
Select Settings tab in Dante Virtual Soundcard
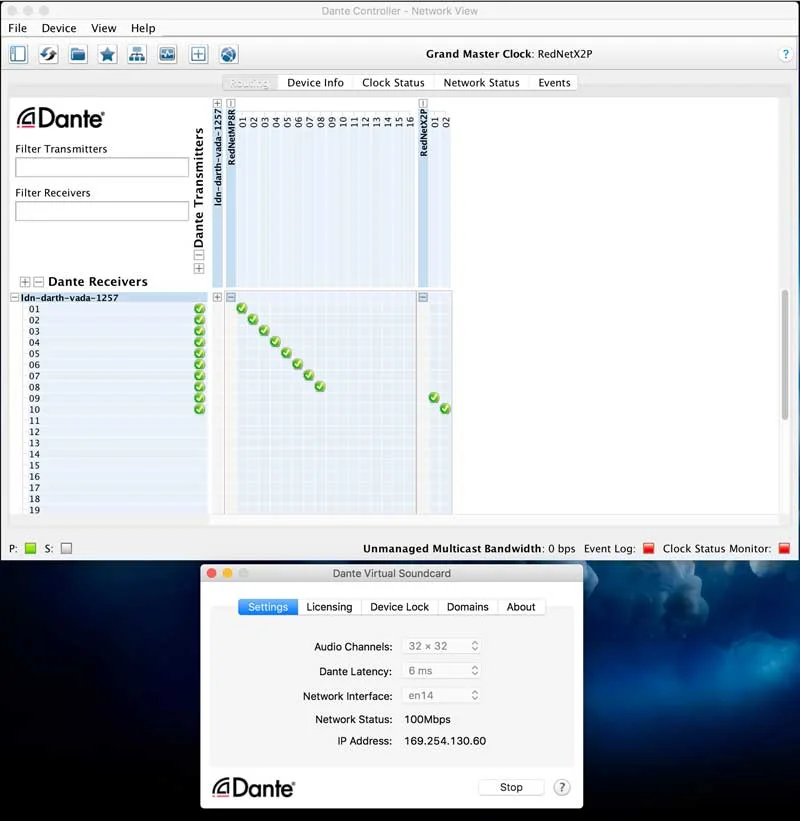268,607
